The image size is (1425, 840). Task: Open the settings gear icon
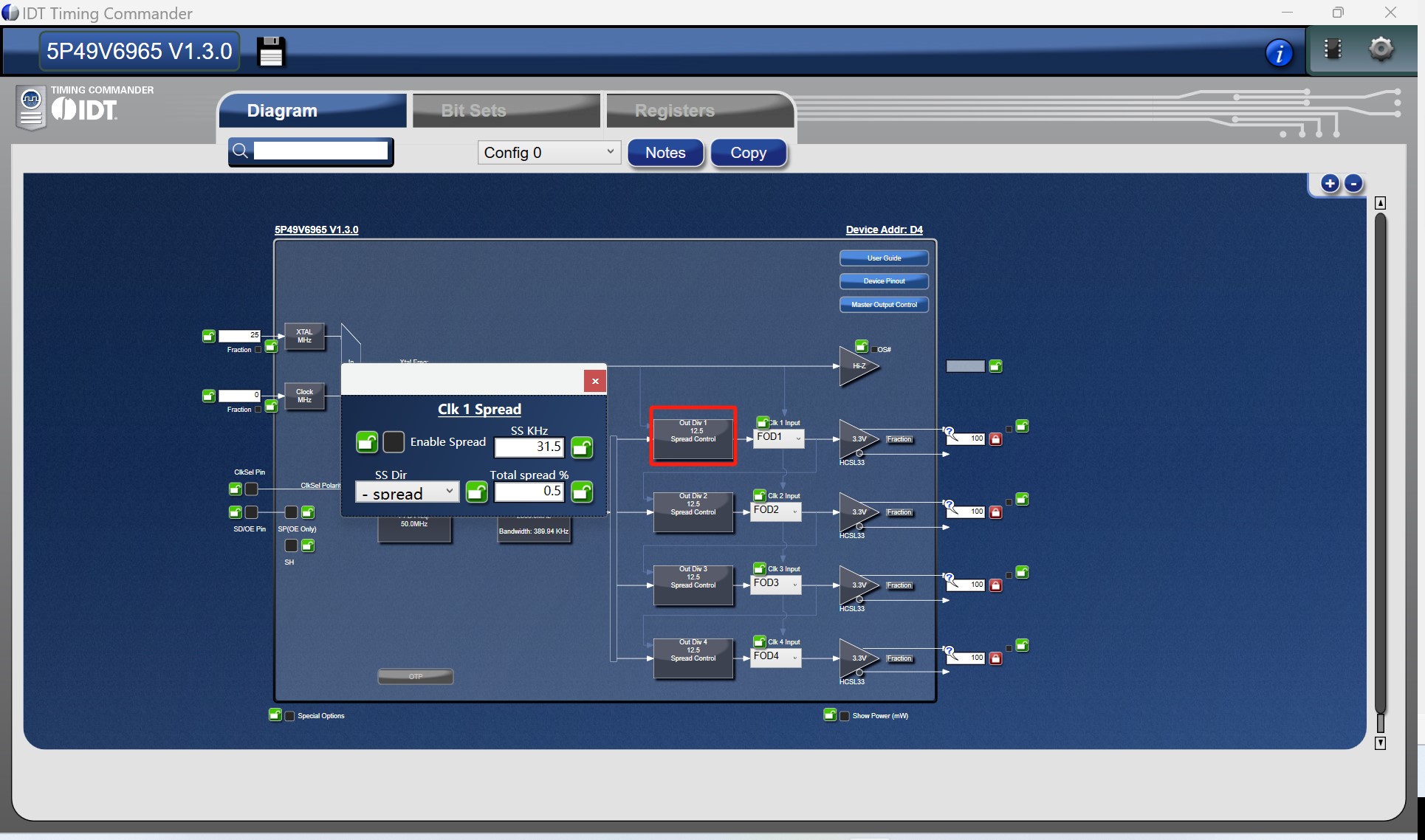1381,49
